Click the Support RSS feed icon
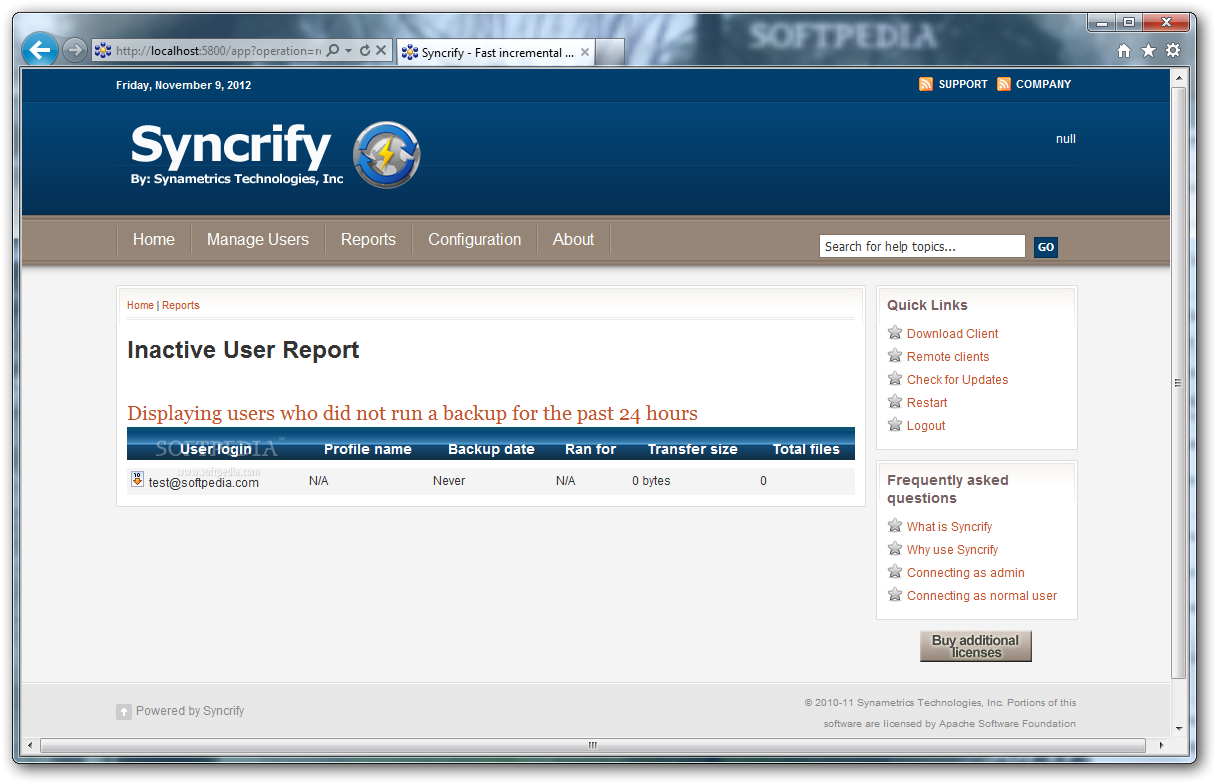 pyautogui.click(x=926, y=84)
